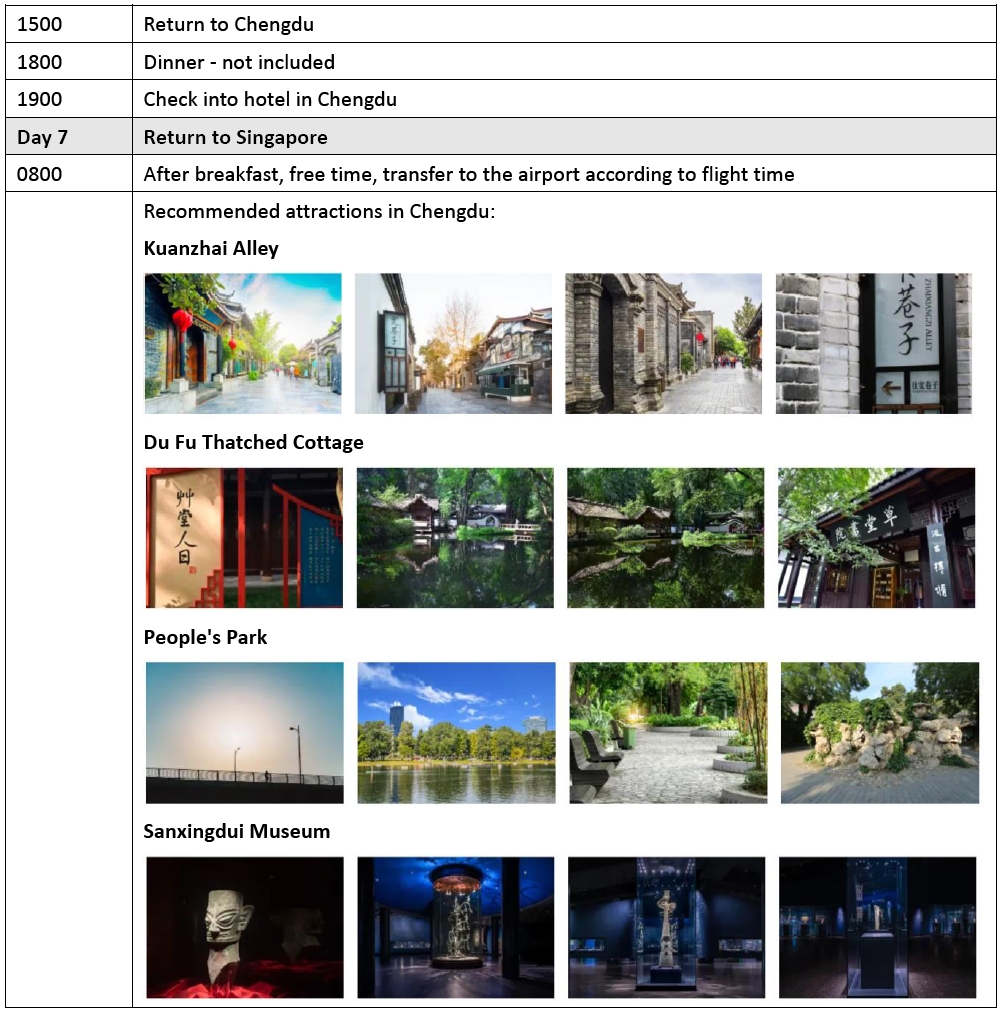
Task: Click the standing bronze figure display photo
Action: pyautogui.click(x=666, y=926)
